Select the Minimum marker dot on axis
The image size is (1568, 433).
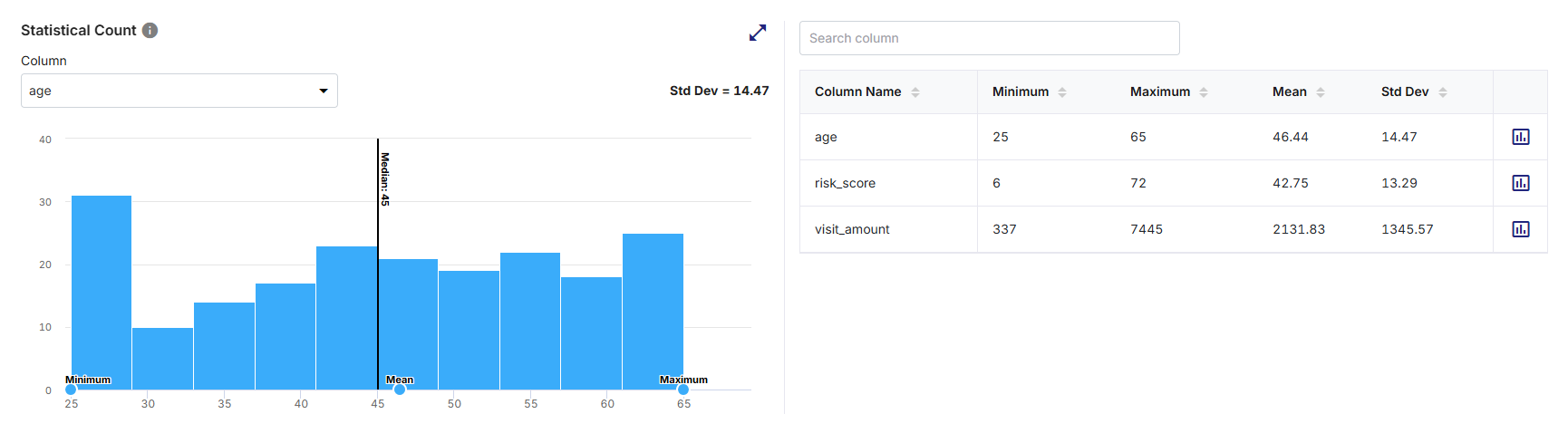[x=71, y=390]
